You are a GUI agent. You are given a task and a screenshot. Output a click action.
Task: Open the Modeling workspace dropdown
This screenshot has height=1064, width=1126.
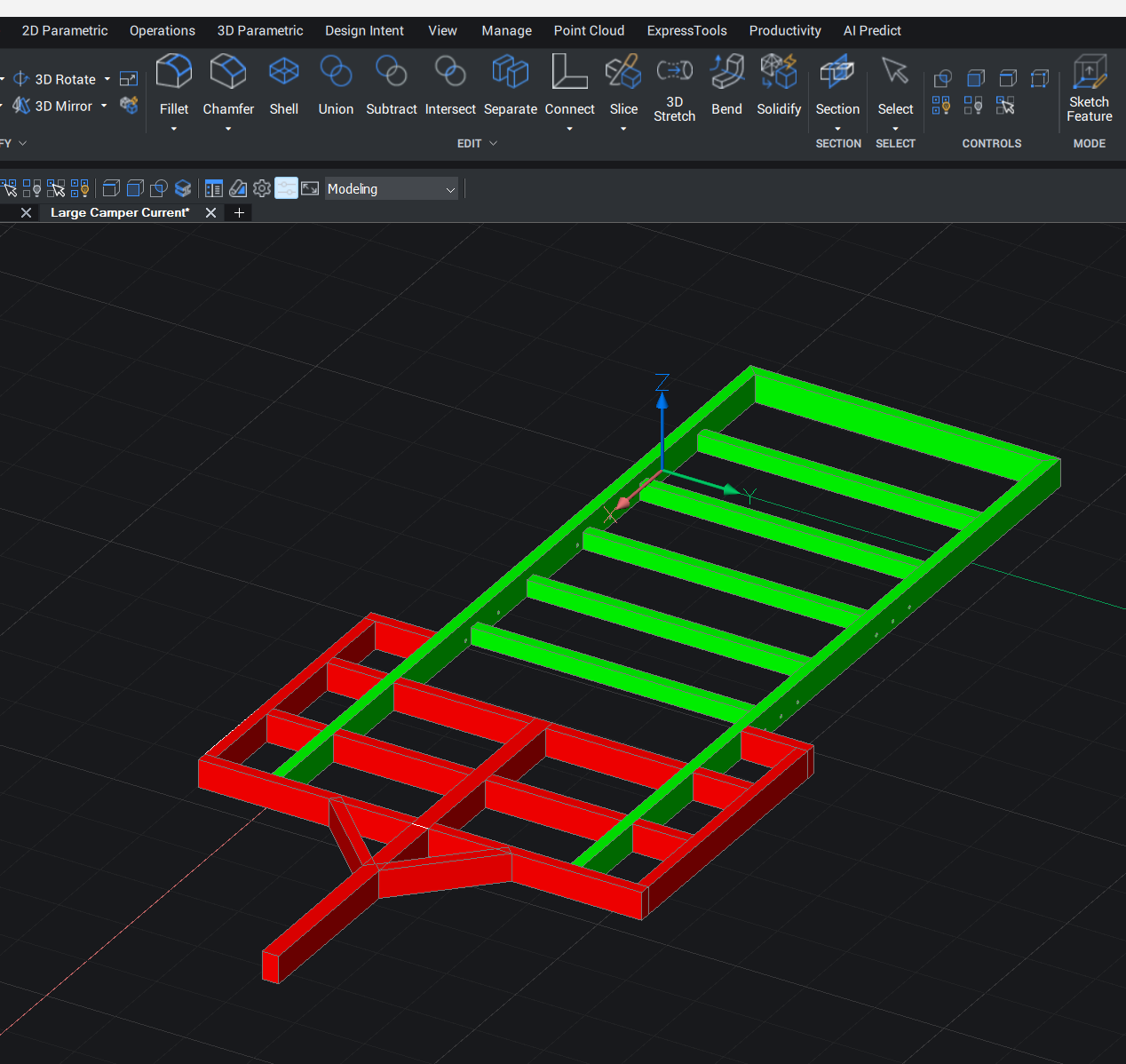(x=392, y=188)
